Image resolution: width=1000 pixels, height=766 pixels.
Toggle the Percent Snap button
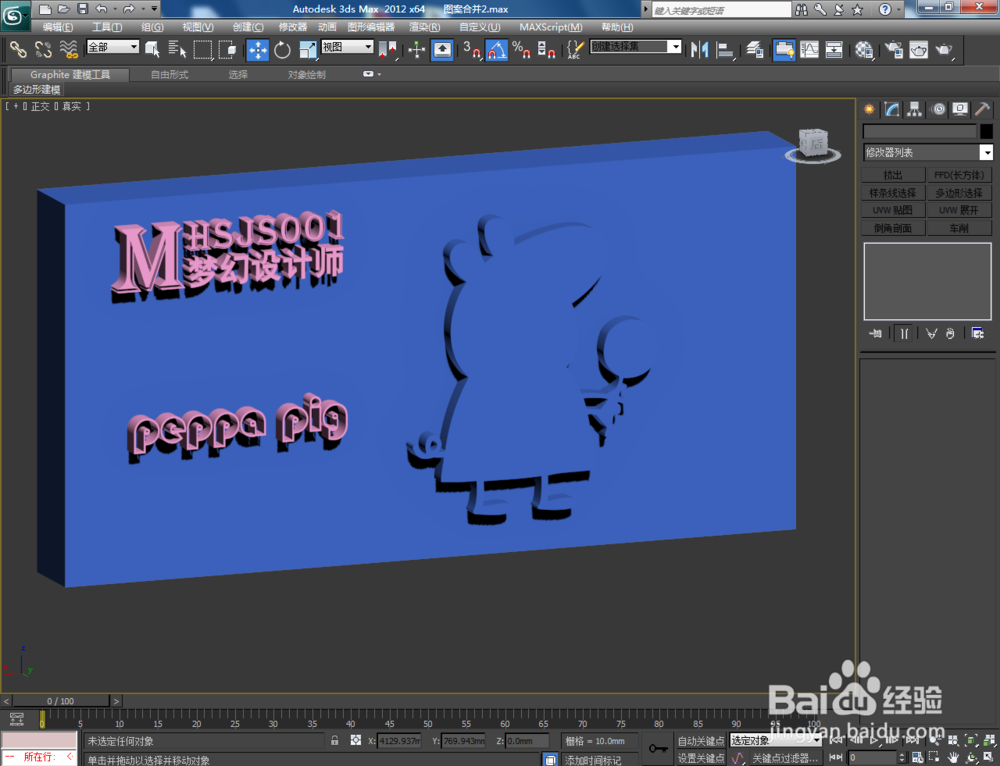pos(522,49)
